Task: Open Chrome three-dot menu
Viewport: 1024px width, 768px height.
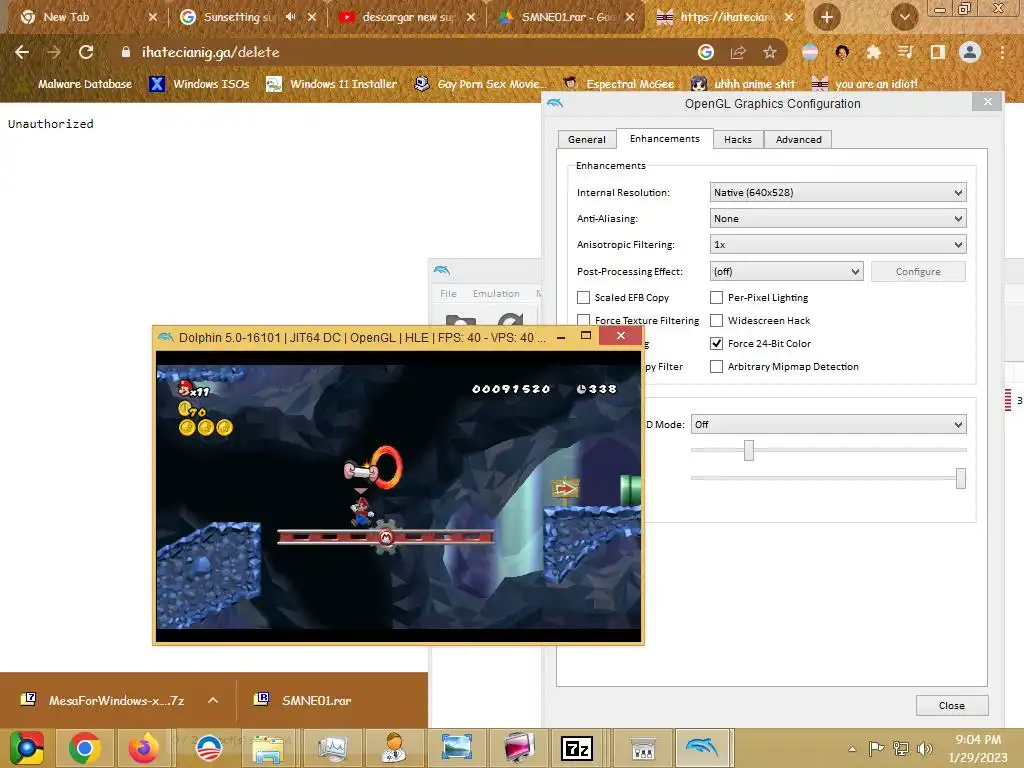Action: click(1002, 52)
